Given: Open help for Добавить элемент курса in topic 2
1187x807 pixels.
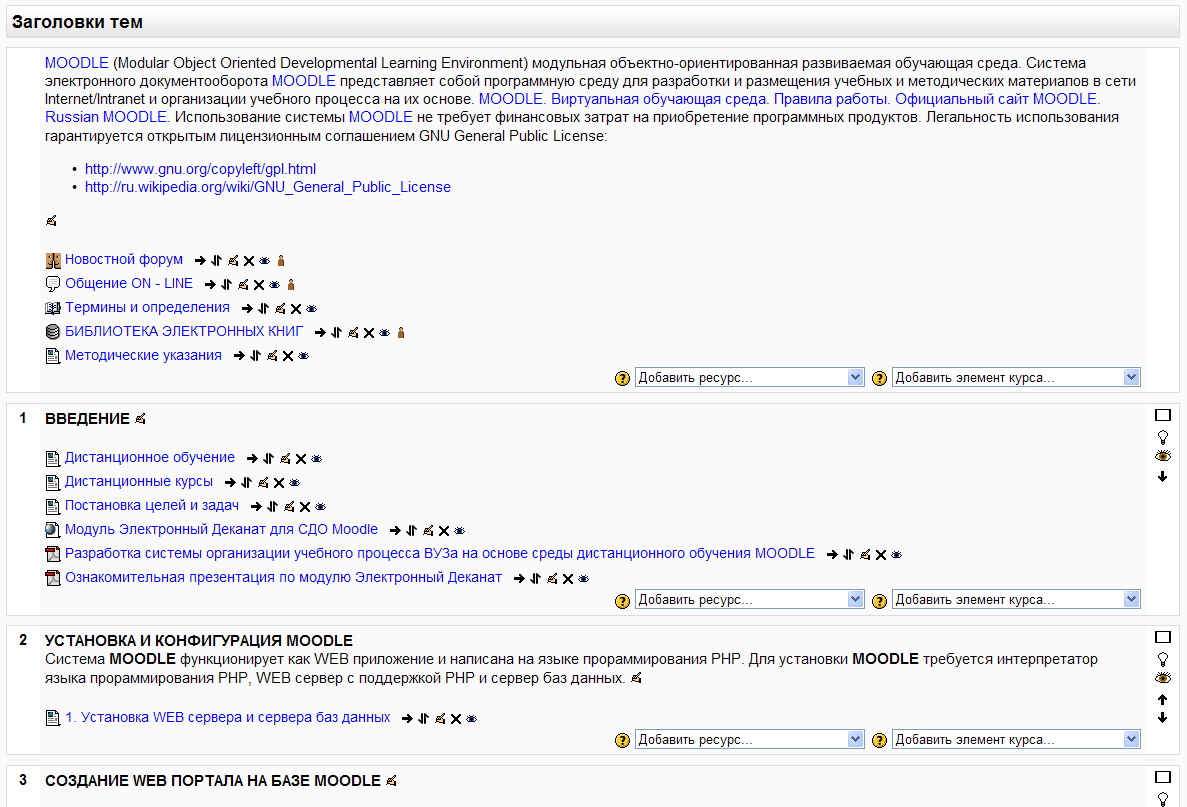Looking at the screenshot, I should pyautogui.click(x=880, y=740).
